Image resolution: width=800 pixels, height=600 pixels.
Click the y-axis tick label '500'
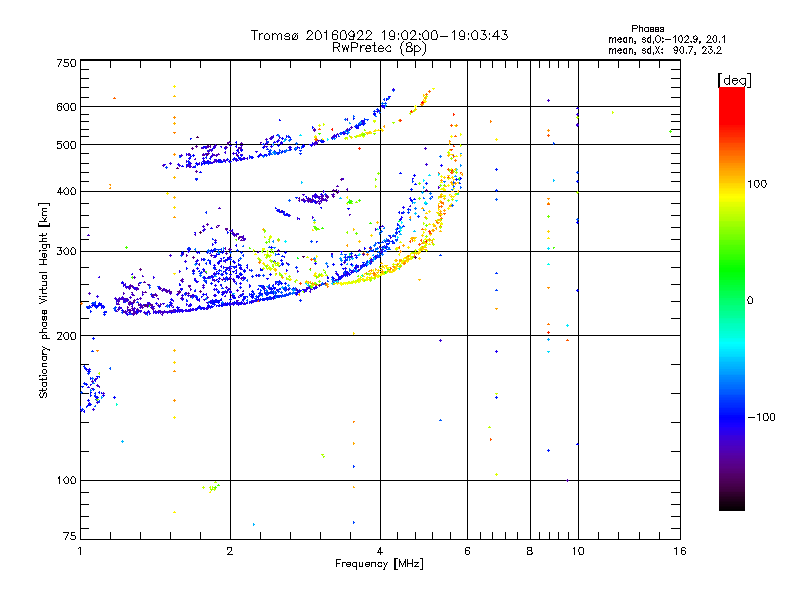coord(66,145)
